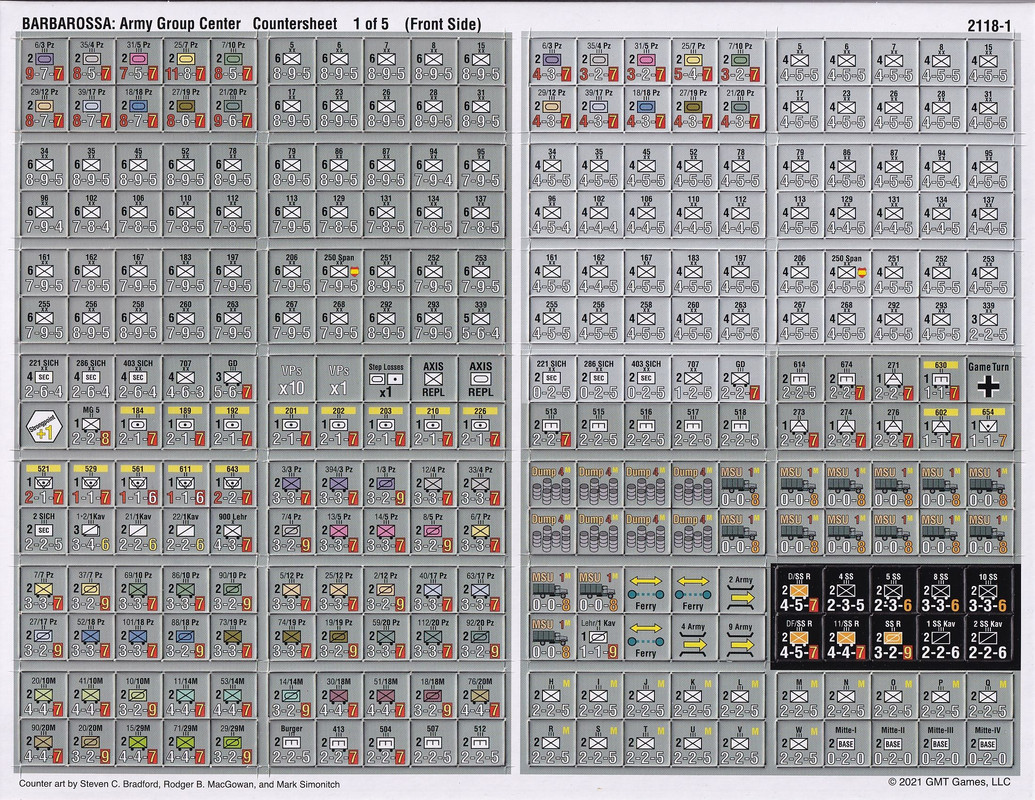1035x800 pixels.
Task: Select the 221 SICH counter valued 2-6-4
Action: 44,379
